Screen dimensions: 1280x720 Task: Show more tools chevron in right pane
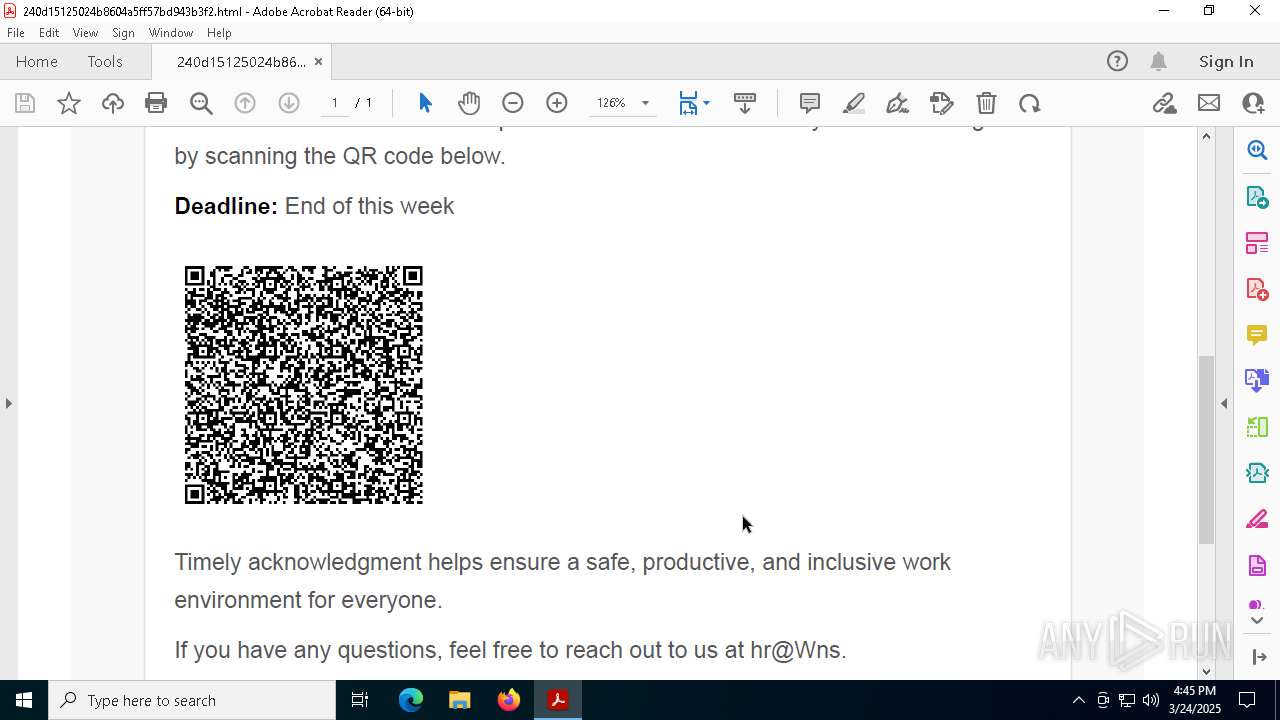coord(1257,621)
